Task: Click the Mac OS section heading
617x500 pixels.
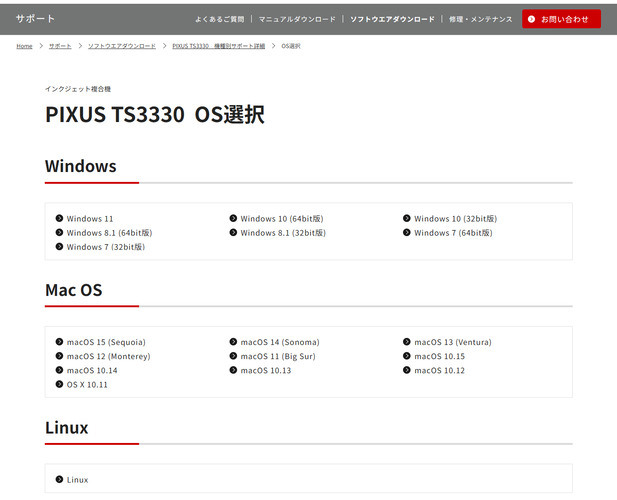Action: [74, 290]
